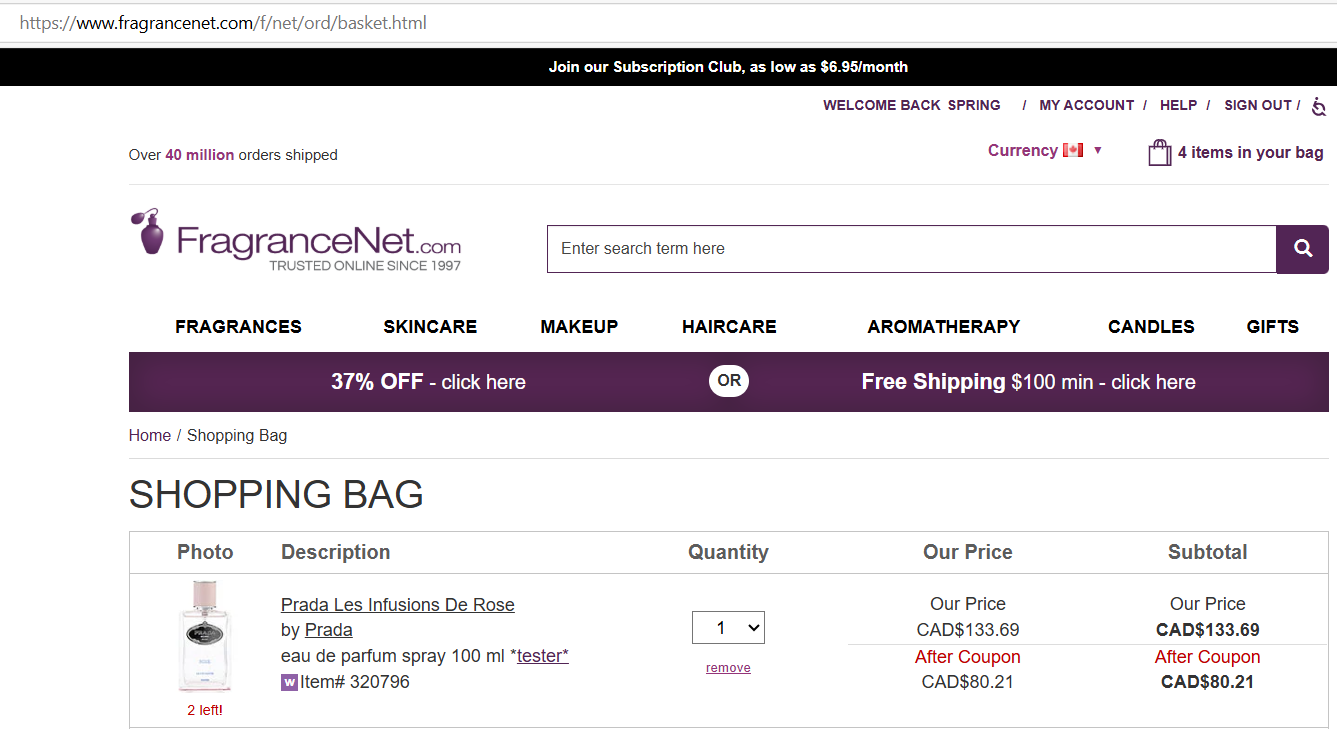Open the Quantity dropdown for Prada item

tap(728, 628)
